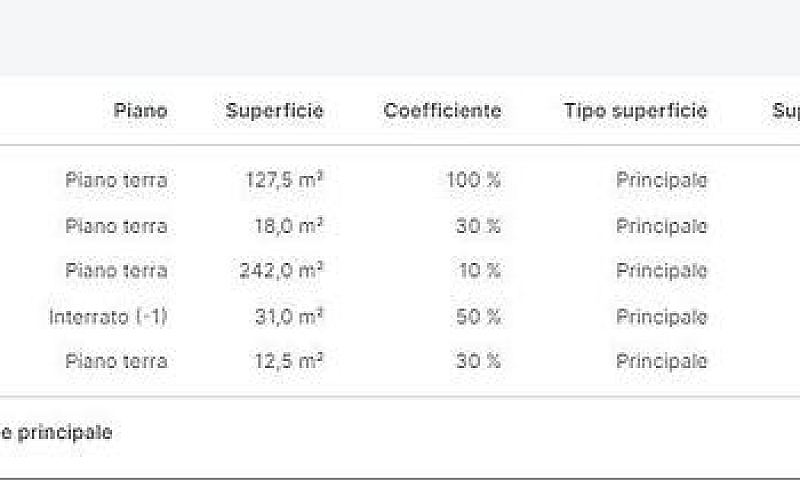
Task: Click the 30 % value beside 18,0 m²
Action: (x=478, y=225)
